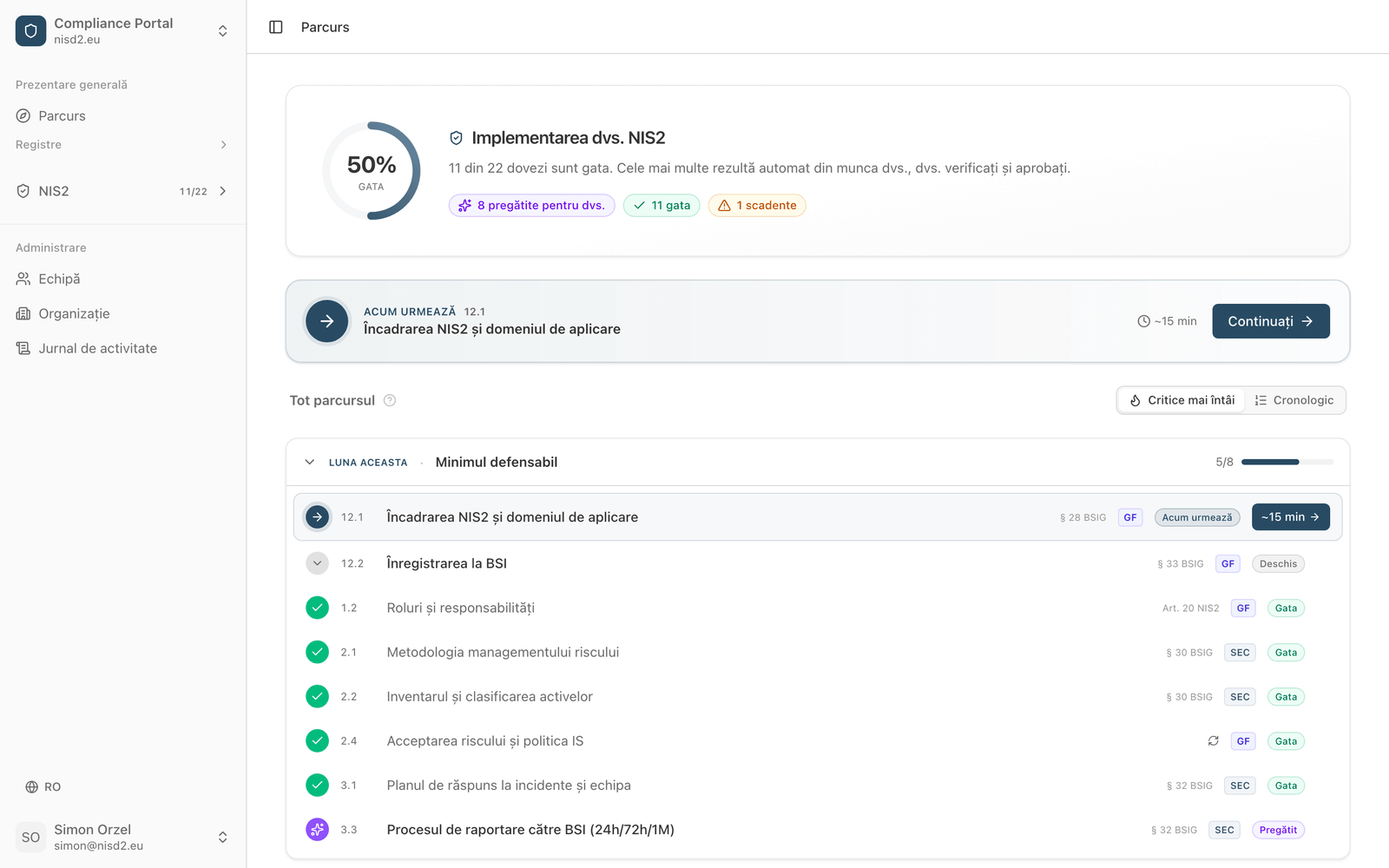The image size is (1389, 868).
Task: Click SEC tag on row 2.1
Action: (1240, 653)
